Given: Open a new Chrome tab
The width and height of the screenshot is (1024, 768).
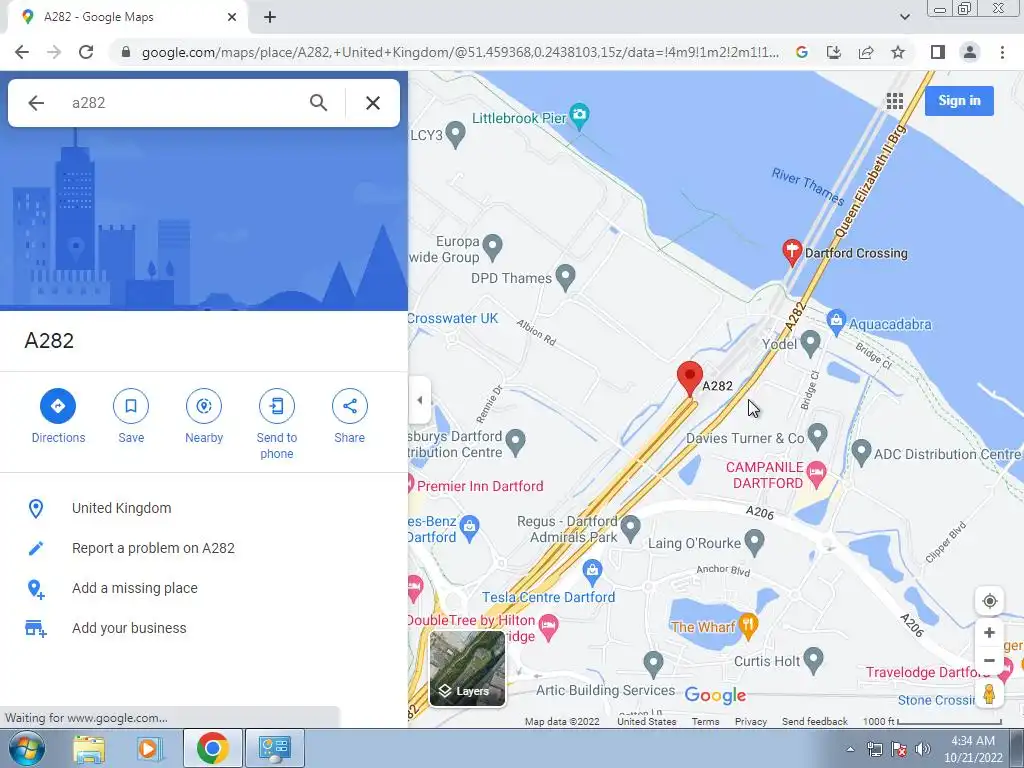Looking at the screenshot, I should pyautogui.click(x=270, y=17).
